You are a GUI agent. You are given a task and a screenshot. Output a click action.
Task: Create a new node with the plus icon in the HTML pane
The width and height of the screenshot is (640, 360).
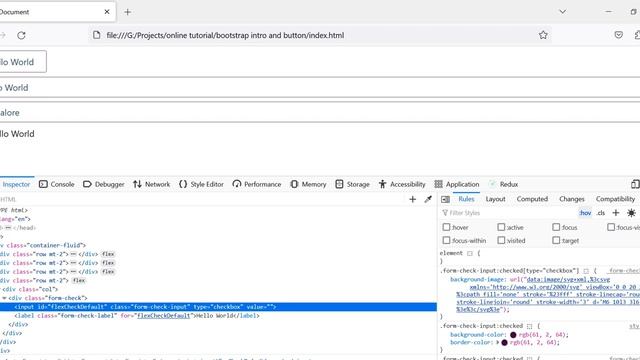tap(413, 199)
